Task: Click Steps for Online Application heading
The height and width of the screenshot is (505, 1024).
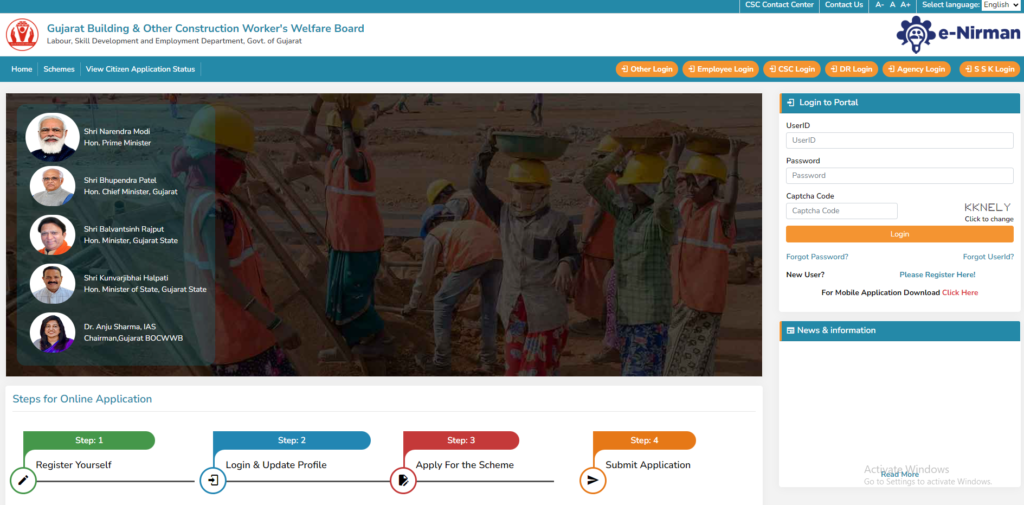Action: tap(82, 399)
